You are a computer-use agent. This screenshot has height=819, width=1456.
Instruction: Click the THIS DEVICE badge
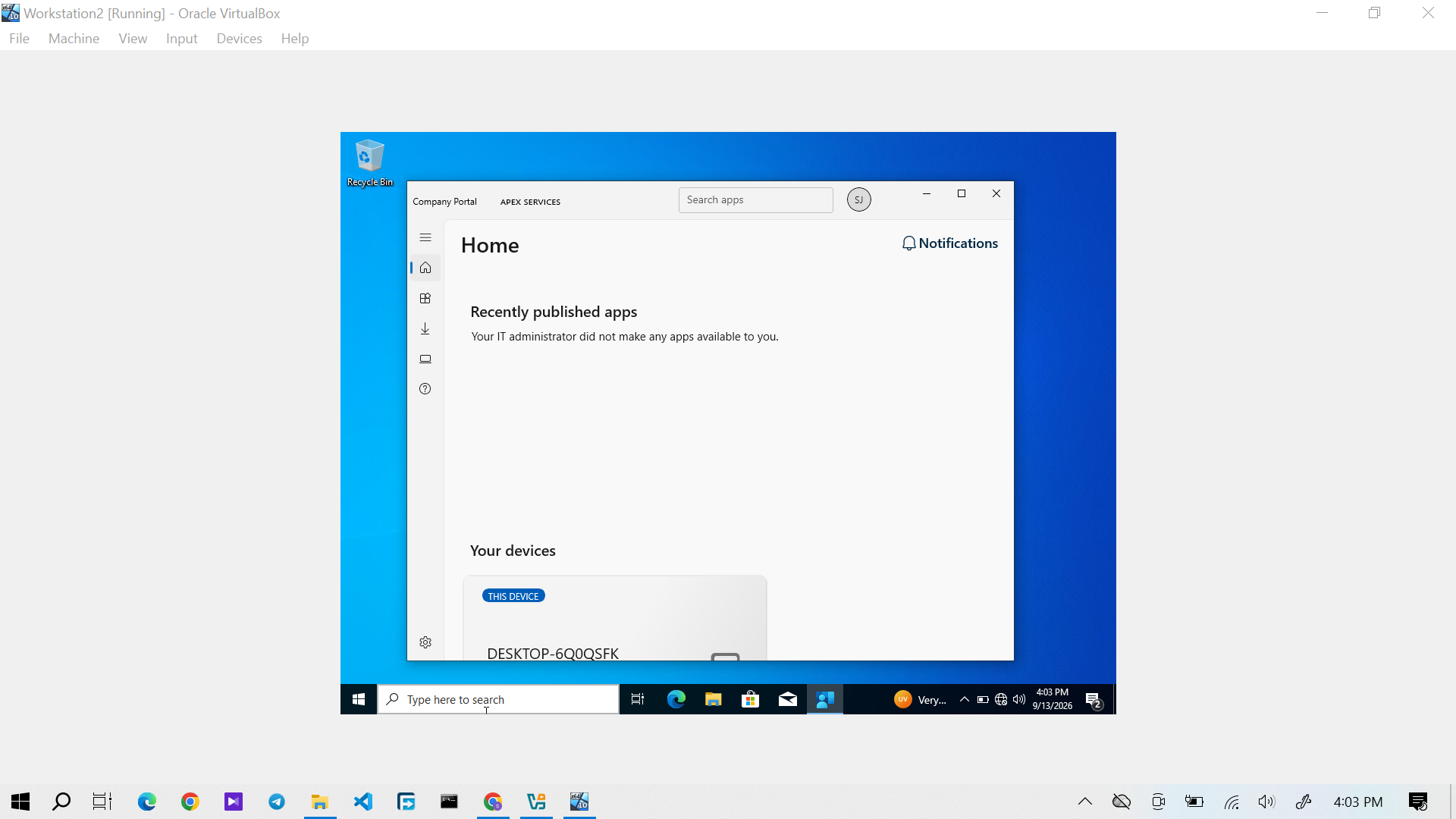(513, 596)
